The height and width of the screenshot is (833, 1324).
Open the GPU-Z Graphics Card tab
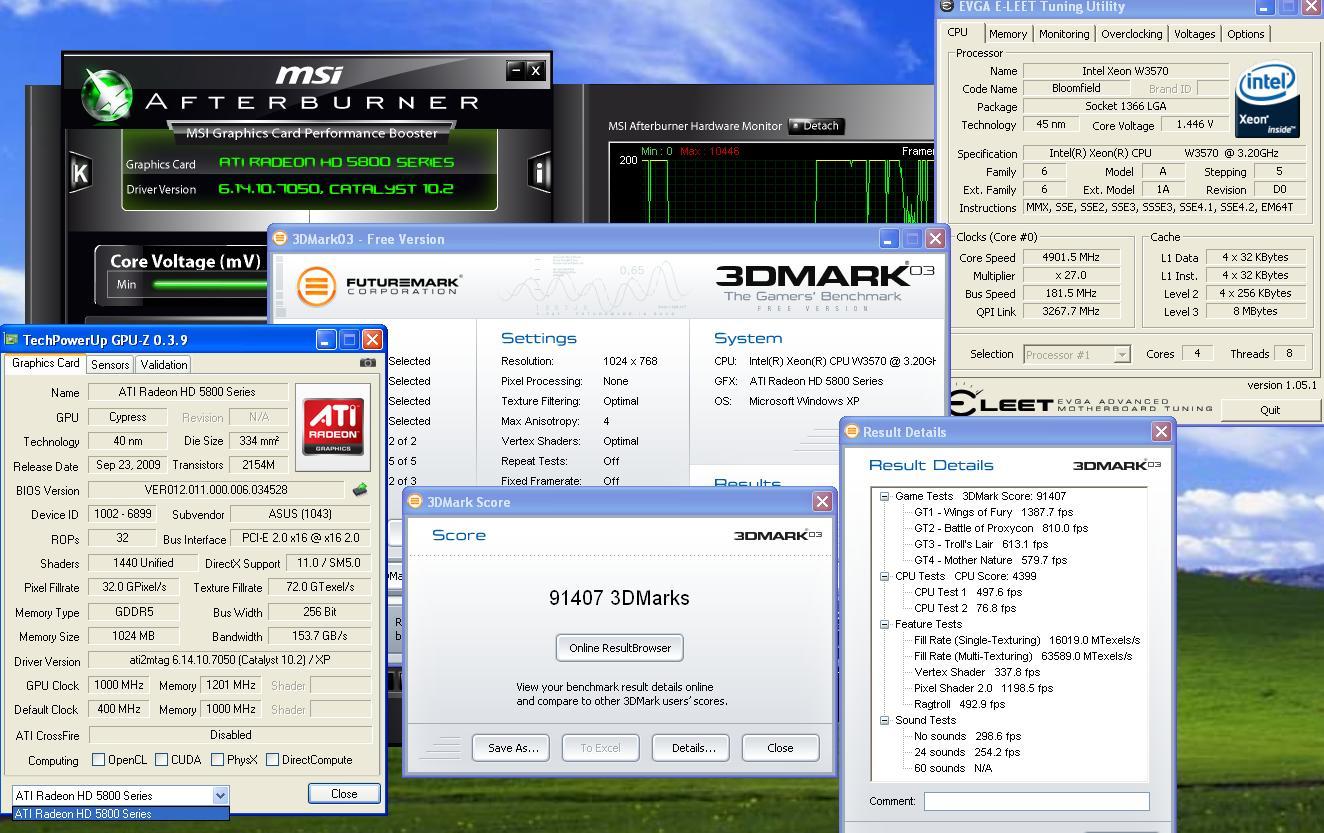click(45, 364)
